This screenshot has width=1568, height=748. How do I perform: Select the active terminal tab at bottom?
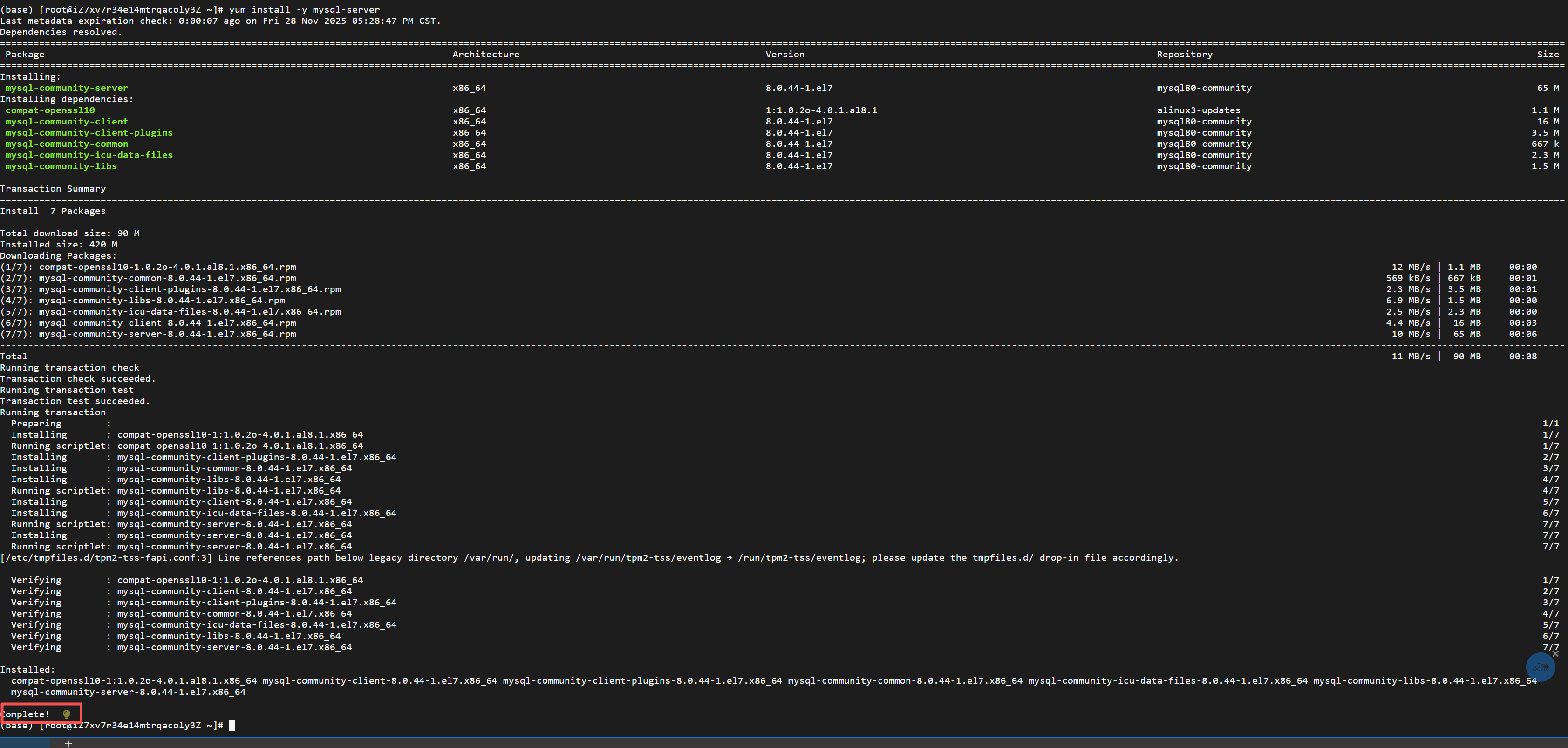click(26, 743)
